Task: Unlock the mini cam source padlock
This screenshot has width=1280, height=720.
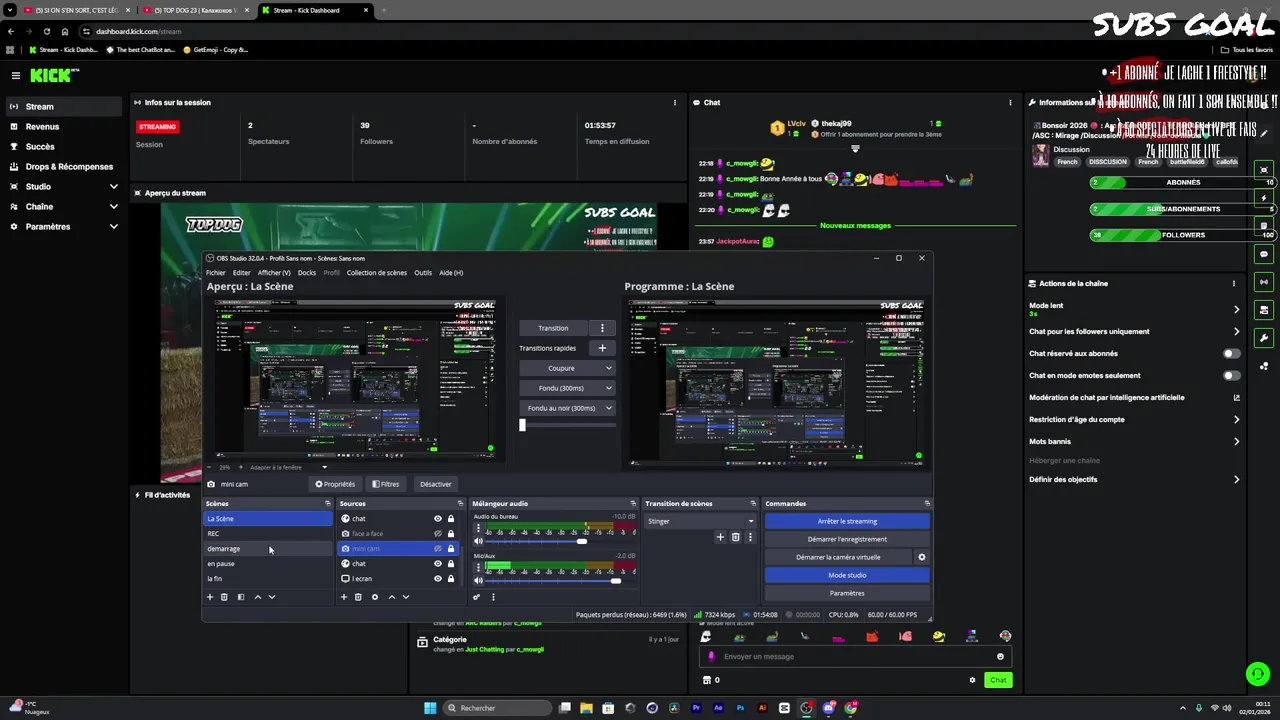Action: tap(451, 548)
